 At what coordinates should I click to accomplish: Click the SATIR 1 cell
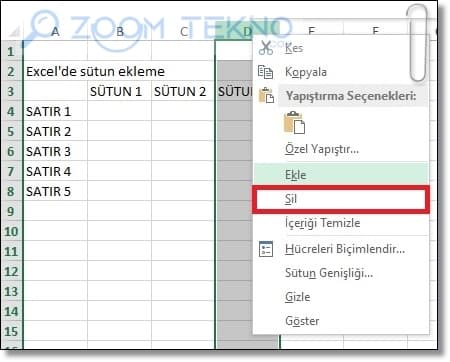tap(55, 111)
